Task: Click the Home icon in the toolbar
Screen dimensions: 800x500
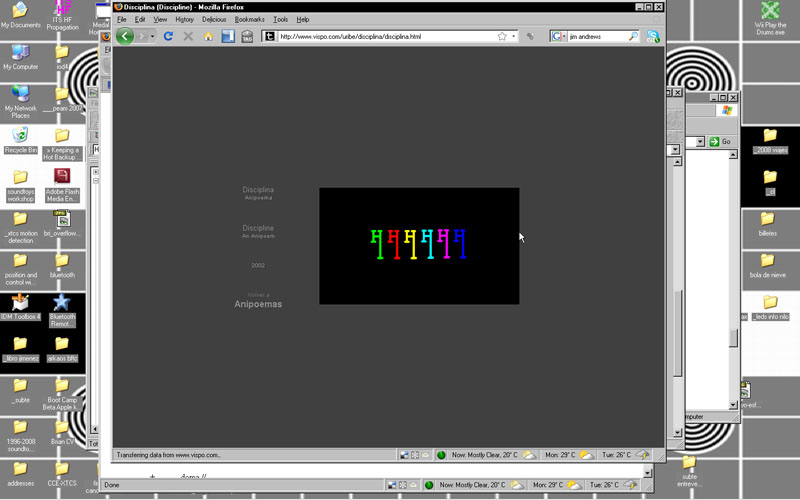Action: click(x=208, y=36)
